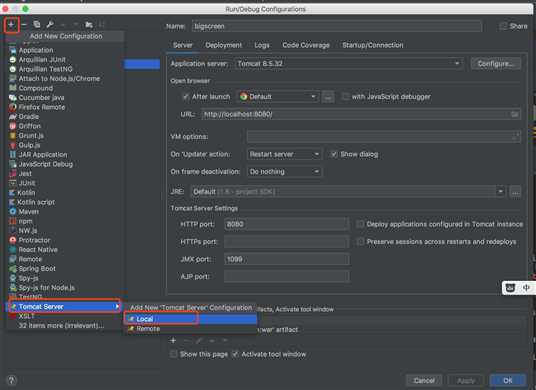Switch to the Logs tab

click(262, 45)
